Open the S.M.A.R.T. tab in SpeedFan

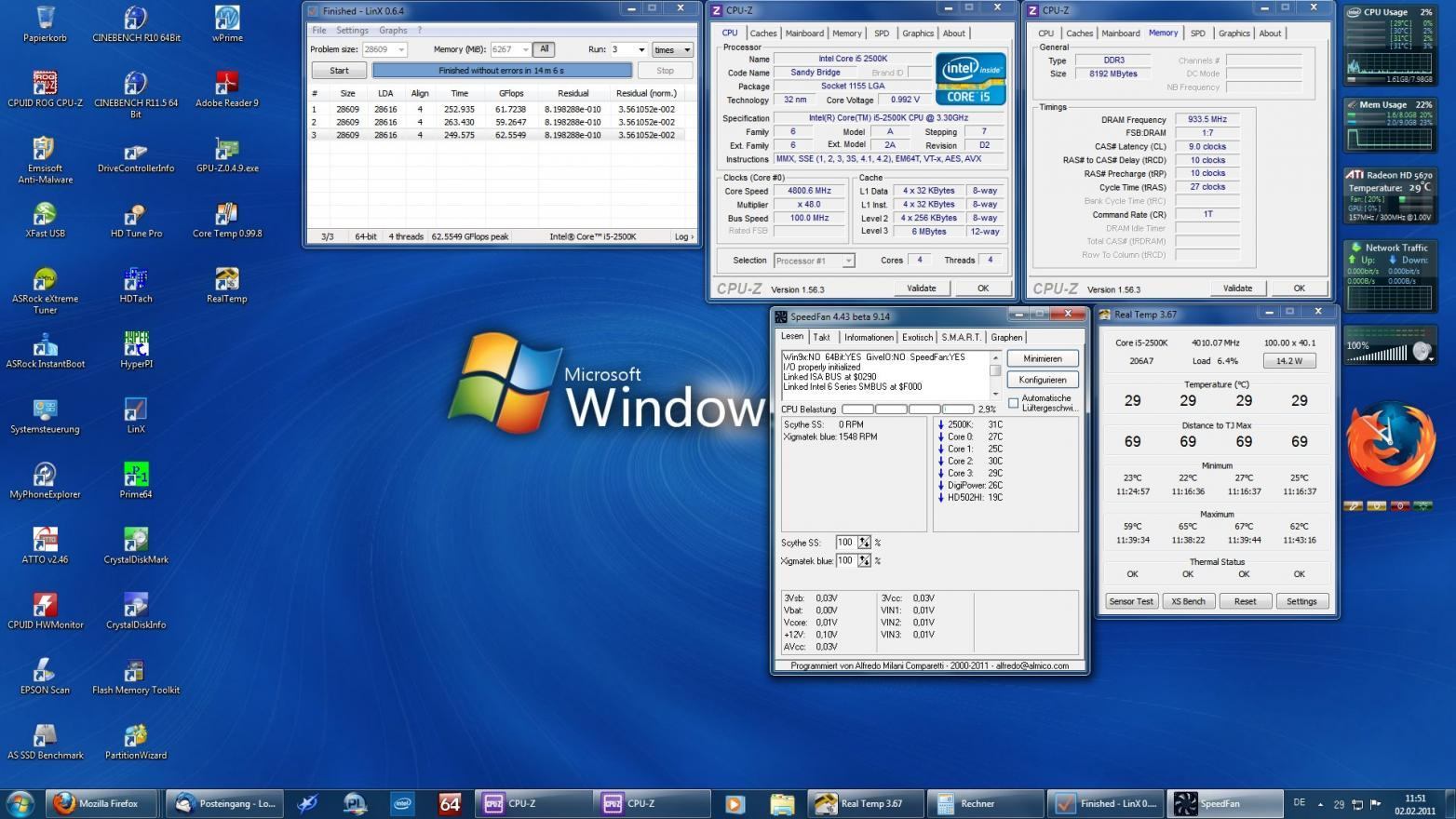[x=960, y=338]
